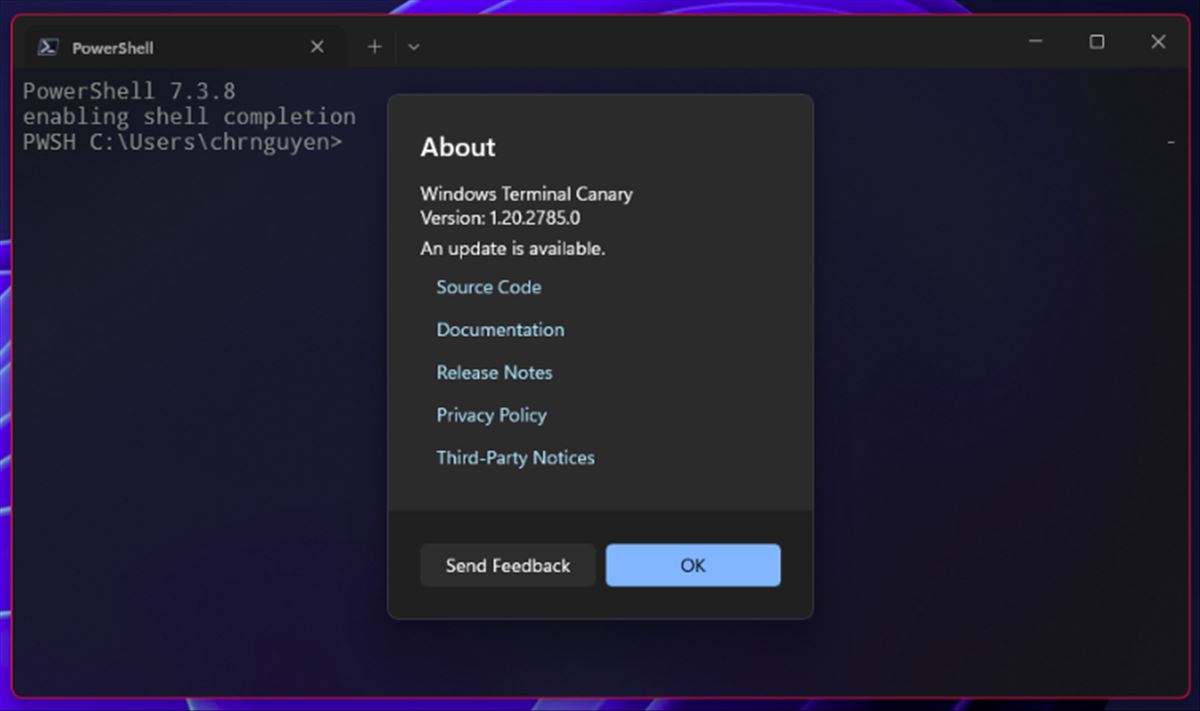Click the PowerShell icon in the tab
This screenshot has height=711, width=1200.
pos(47,47)
